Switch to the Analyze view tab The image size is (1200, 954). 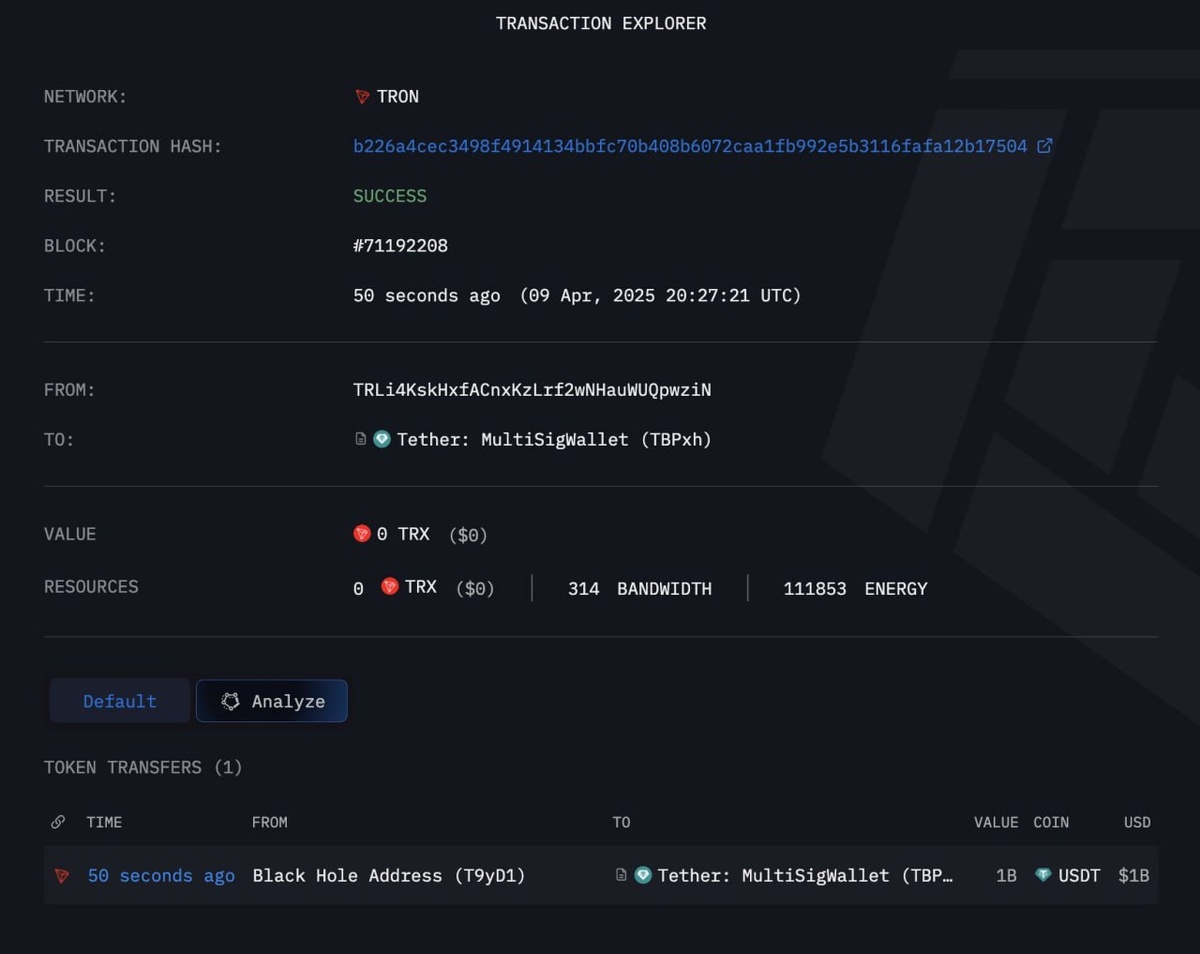click(272, 701)
